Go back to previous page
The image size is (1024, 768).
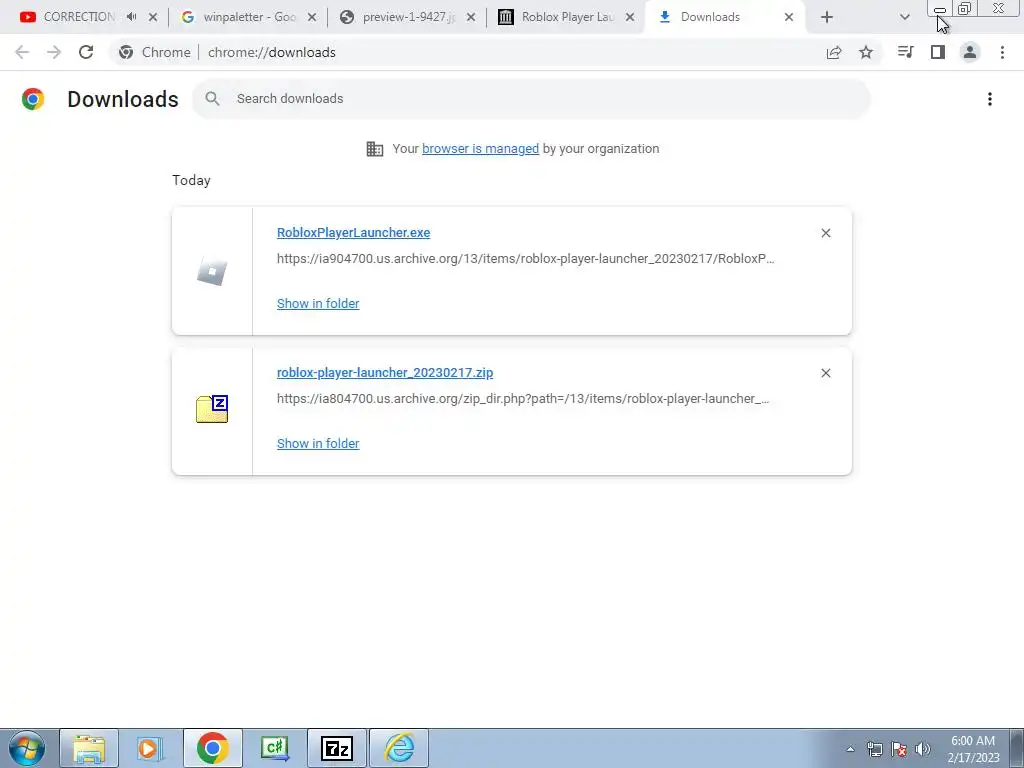coord(22,52)
